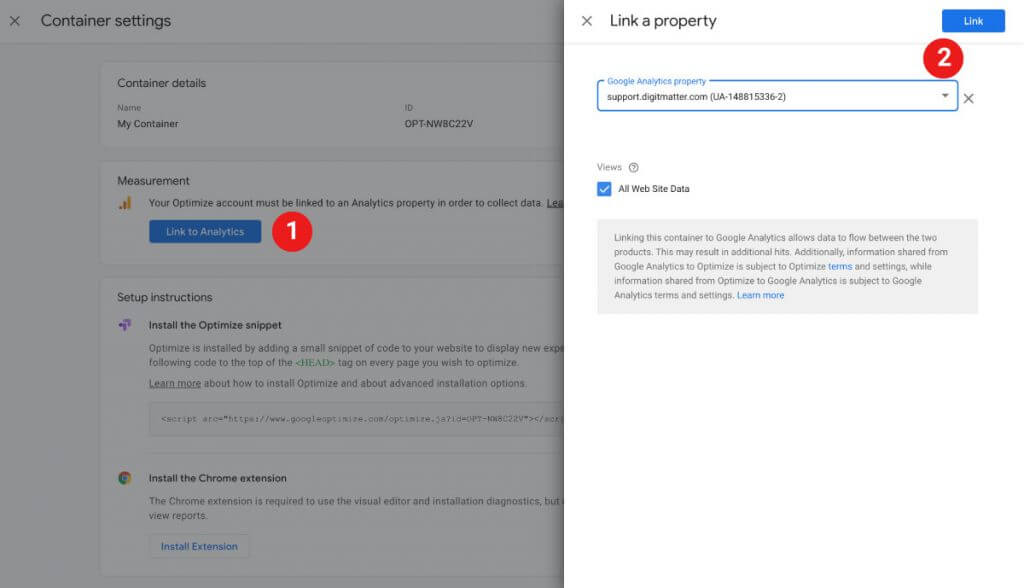Viewport: 1024px width, 588px height.
Task: Click the Views label
Action: (x=609, y=167)
